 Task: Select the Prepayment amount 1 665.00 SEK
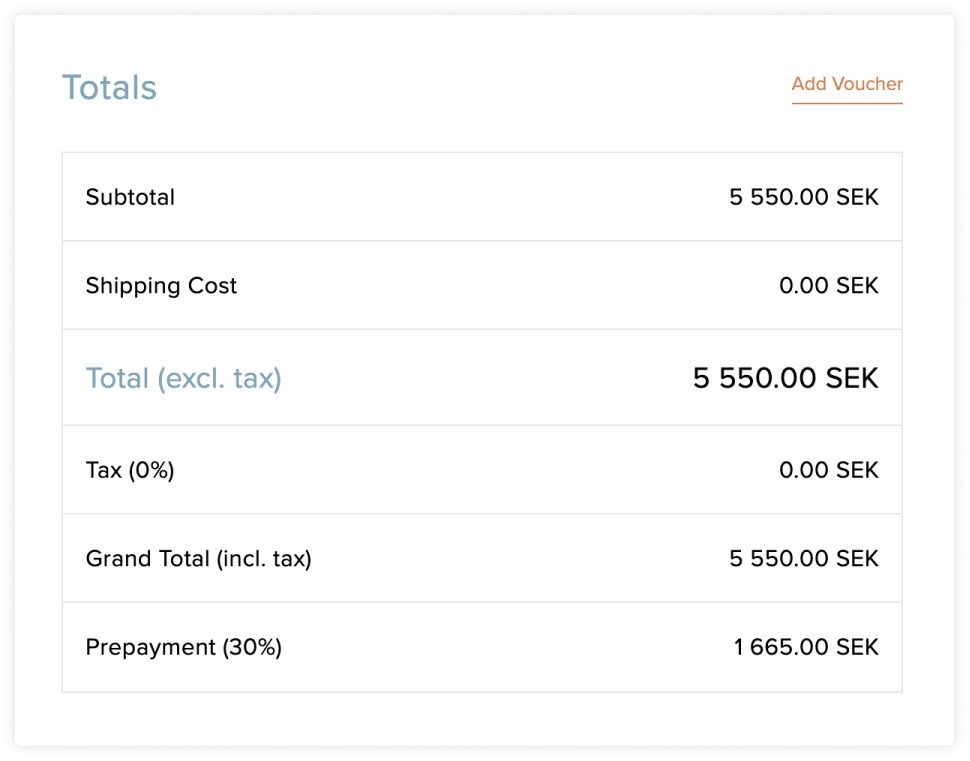pyautogui.click(x=806, y=647)
